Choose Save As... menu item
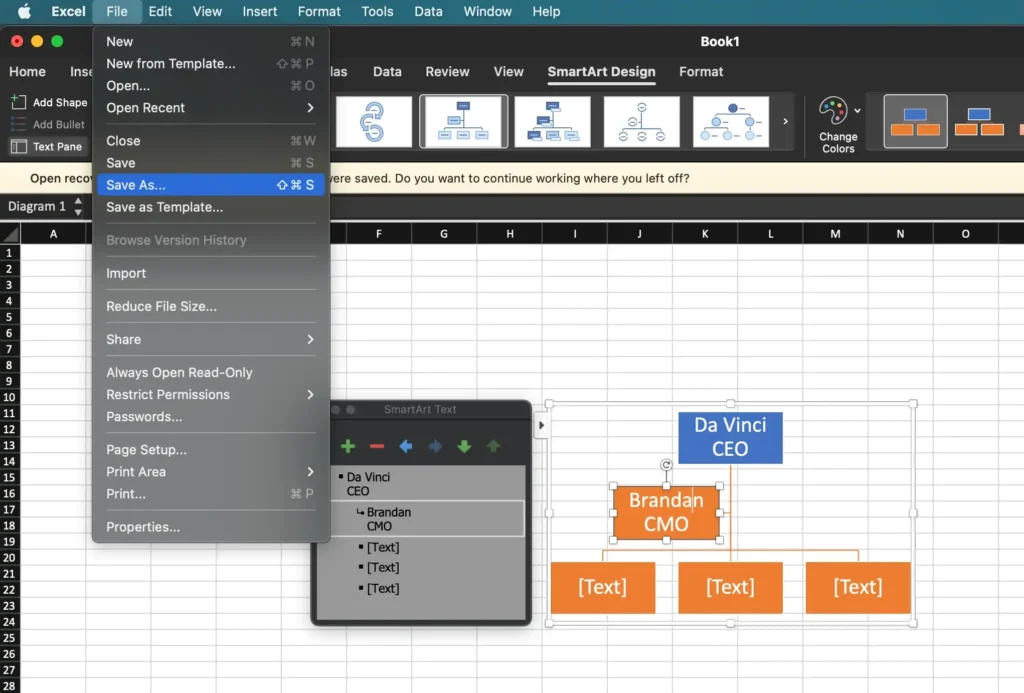 210,185
